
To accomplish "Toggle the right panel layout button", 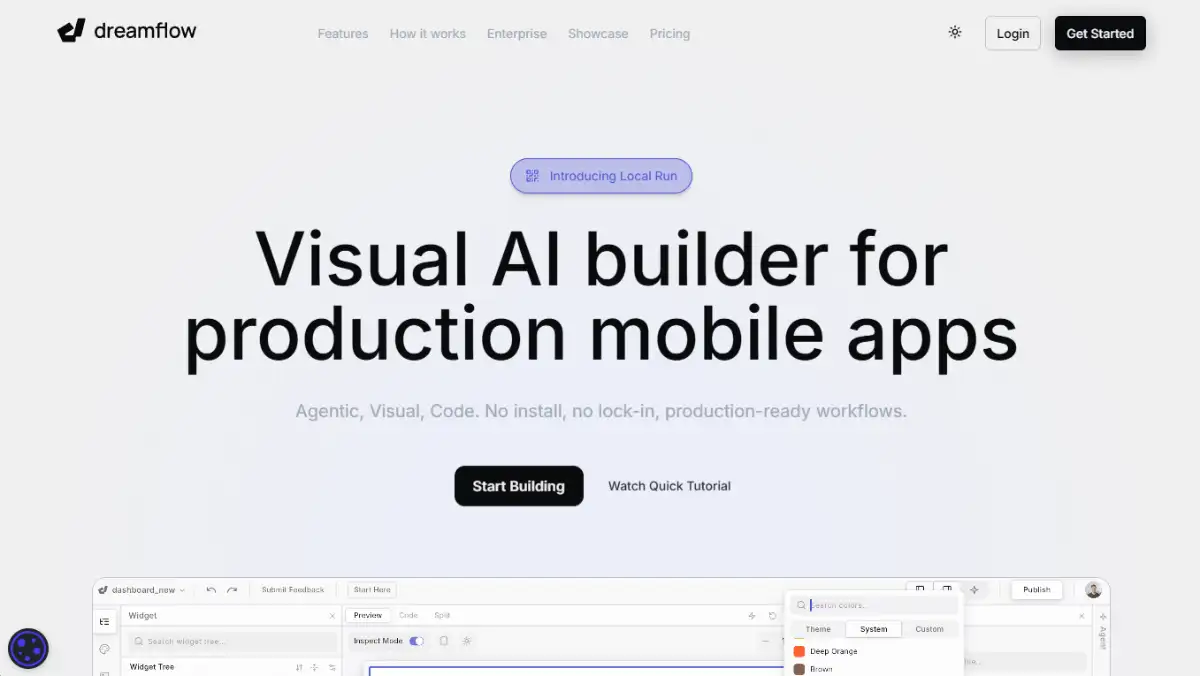I will tap(946, 589).
